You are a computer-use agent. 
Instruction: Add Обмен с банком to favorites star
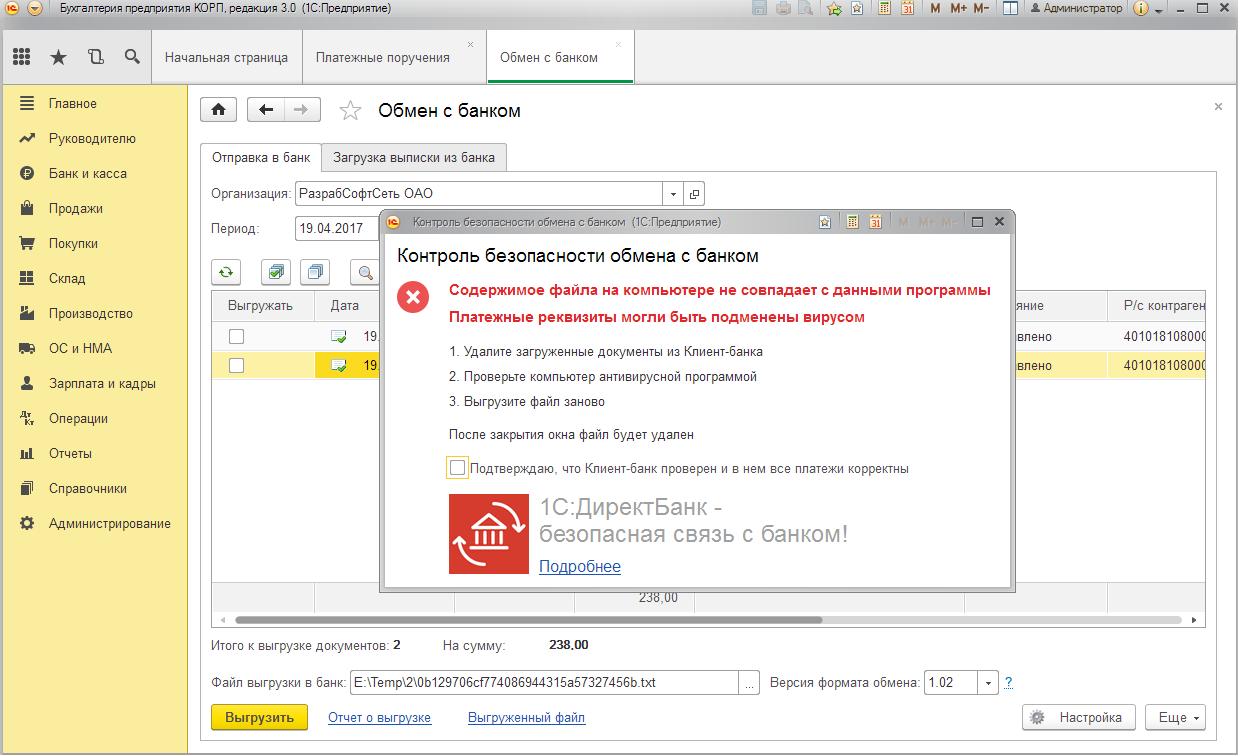coord(350,111)
